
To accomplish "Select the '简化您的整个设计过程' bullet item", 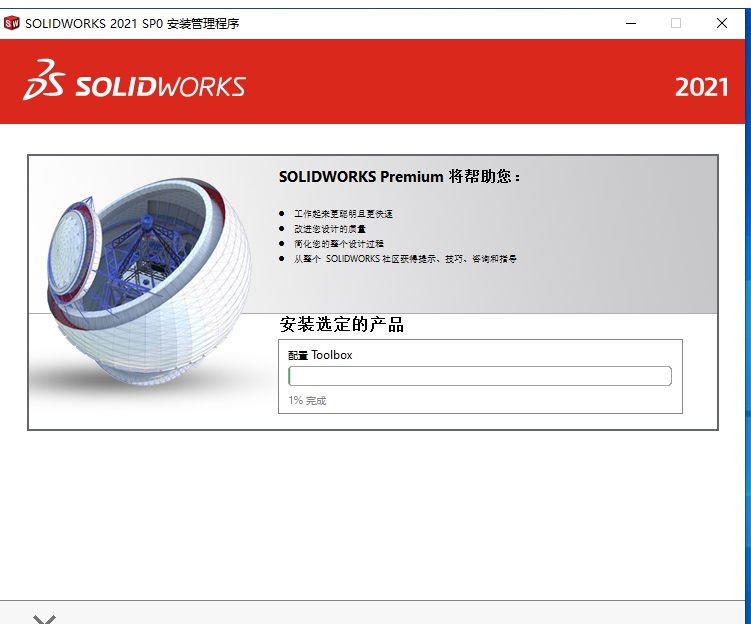I will pos(339,244).
